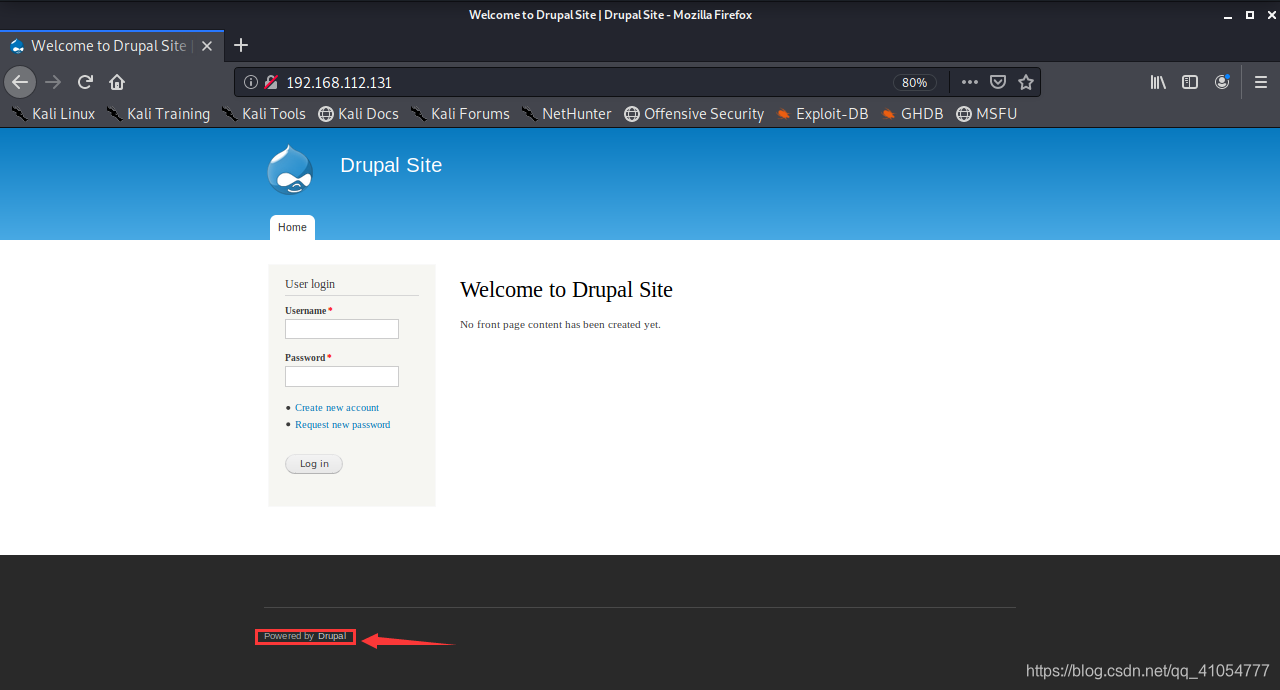Open the Exploit-DB bookmark
This screenshot has height=690, width=1280.
(821, 114)
